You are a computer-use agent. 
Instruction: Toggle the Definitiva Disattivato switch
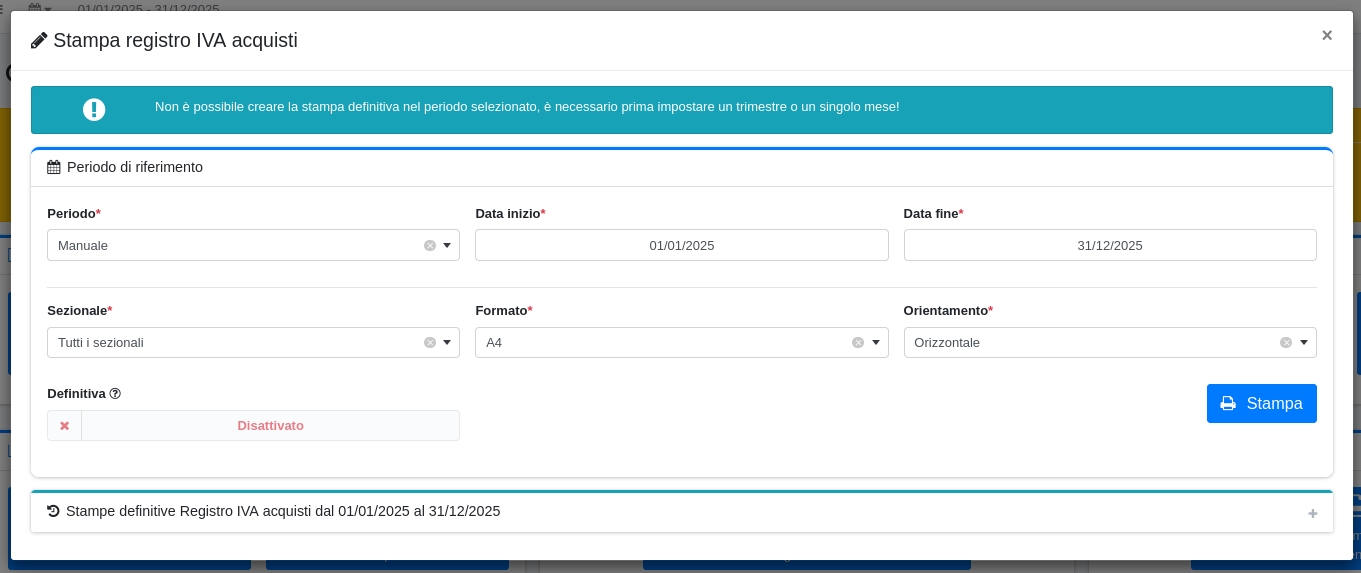[270, 426]
